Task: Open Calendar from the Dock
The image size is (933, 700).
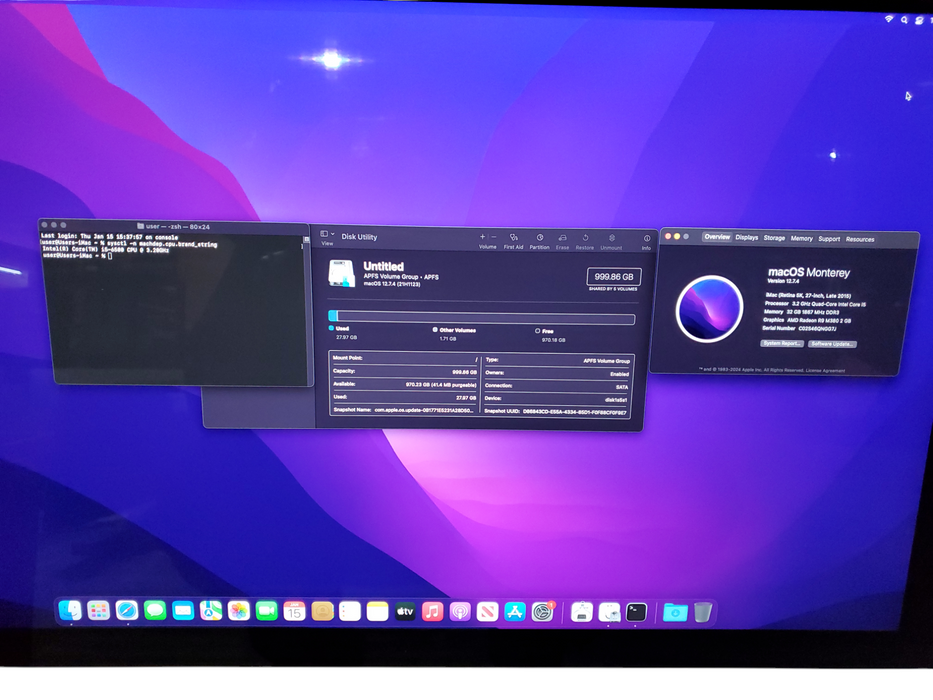Action: click(x=295, y=611)
